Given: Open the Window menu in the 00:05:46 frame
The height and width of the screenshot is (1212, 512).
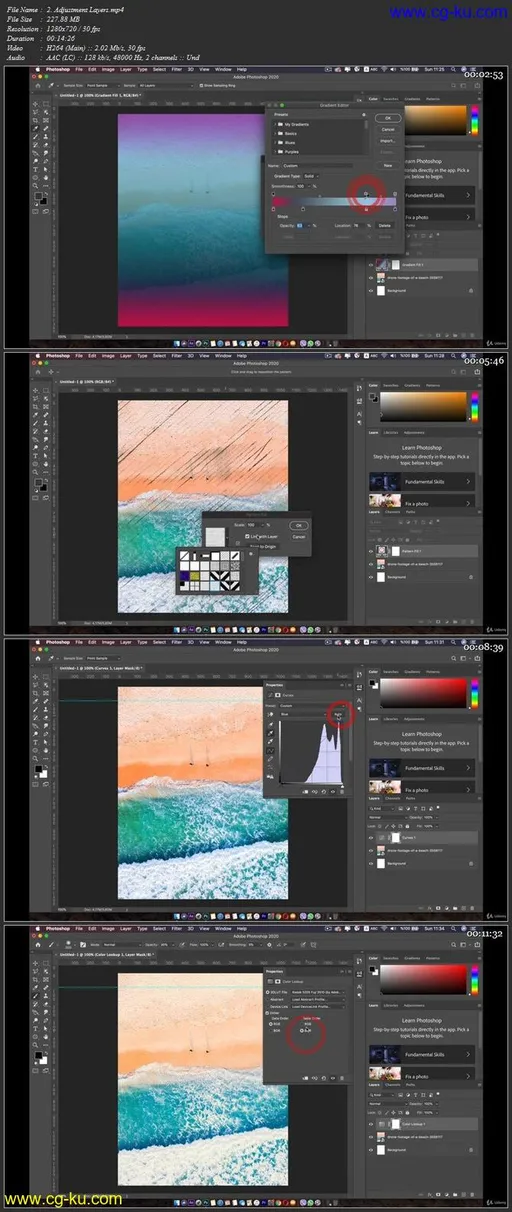Looking at the screenshot, I should (223, 356).
